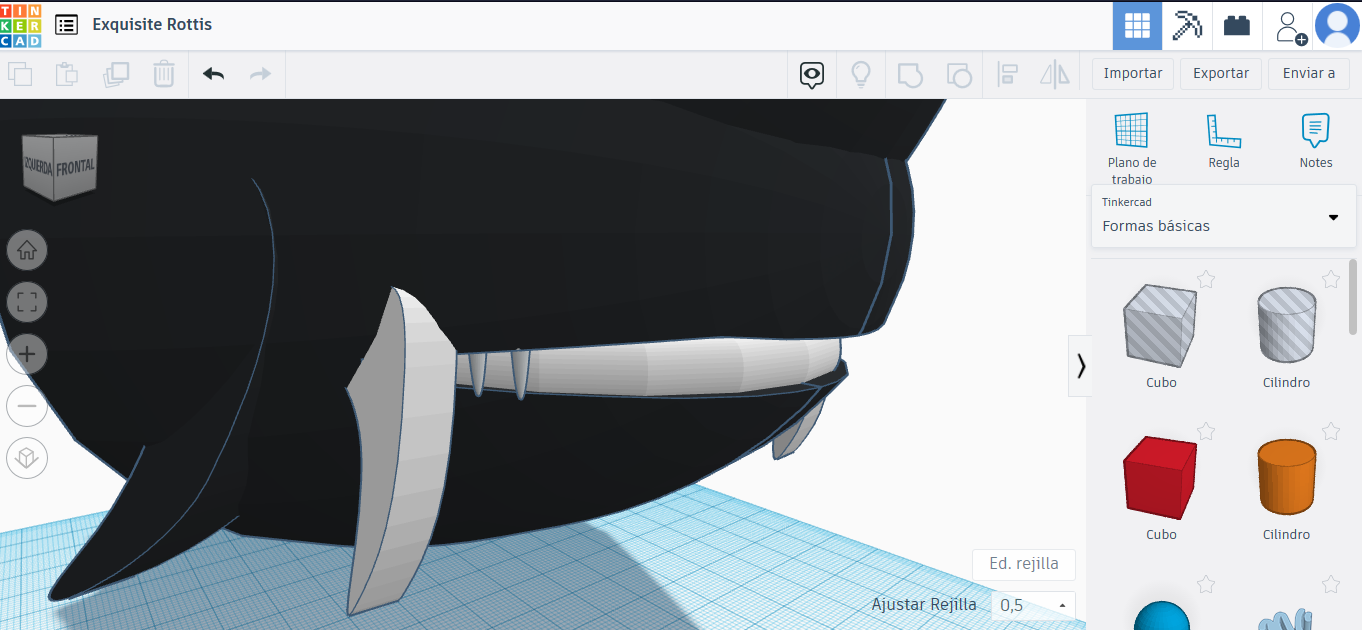Click the Home view button
The width and height of the screenshot is (1366, 630).
[x=27, y=250]
